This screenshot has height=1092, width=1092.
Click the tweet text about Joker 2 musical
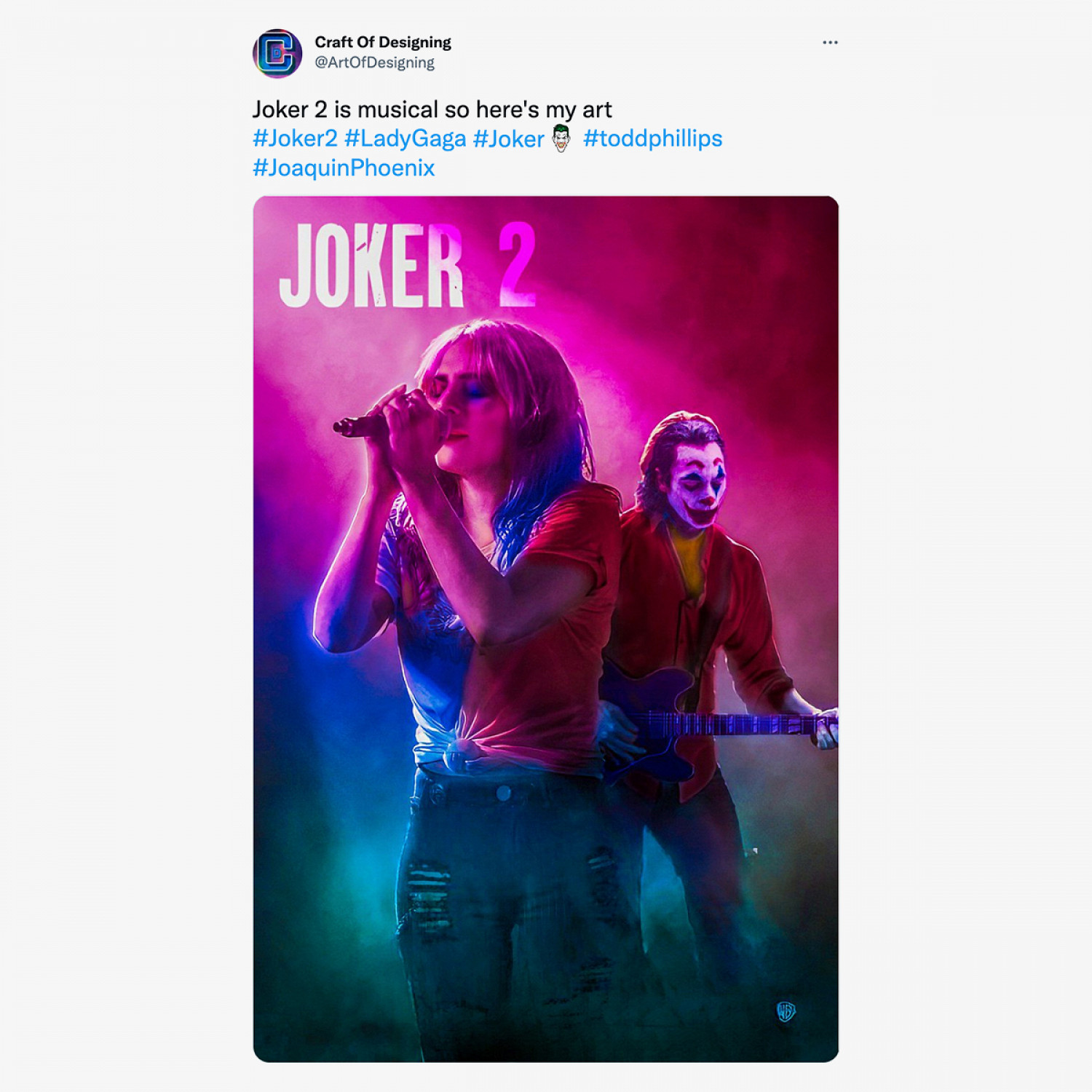432,110
